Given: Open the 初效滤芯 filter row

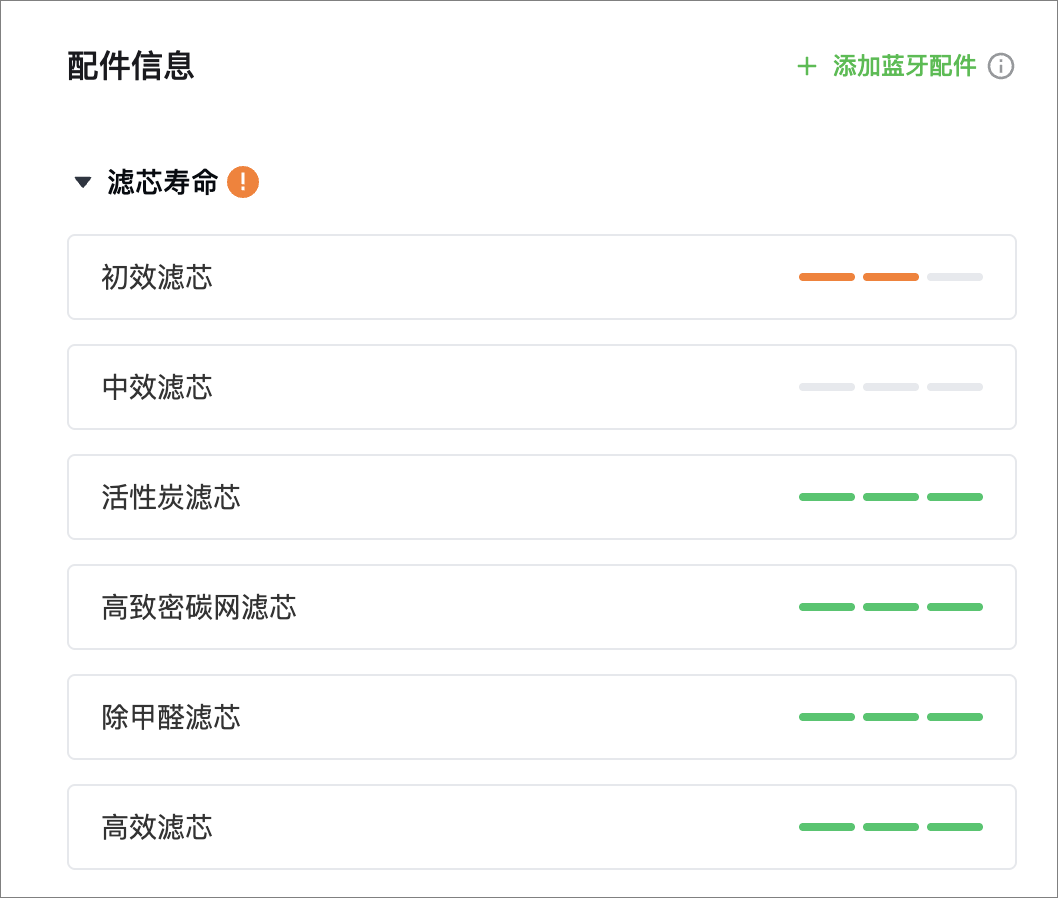Looking at the screenshot, I should [541, 277].
